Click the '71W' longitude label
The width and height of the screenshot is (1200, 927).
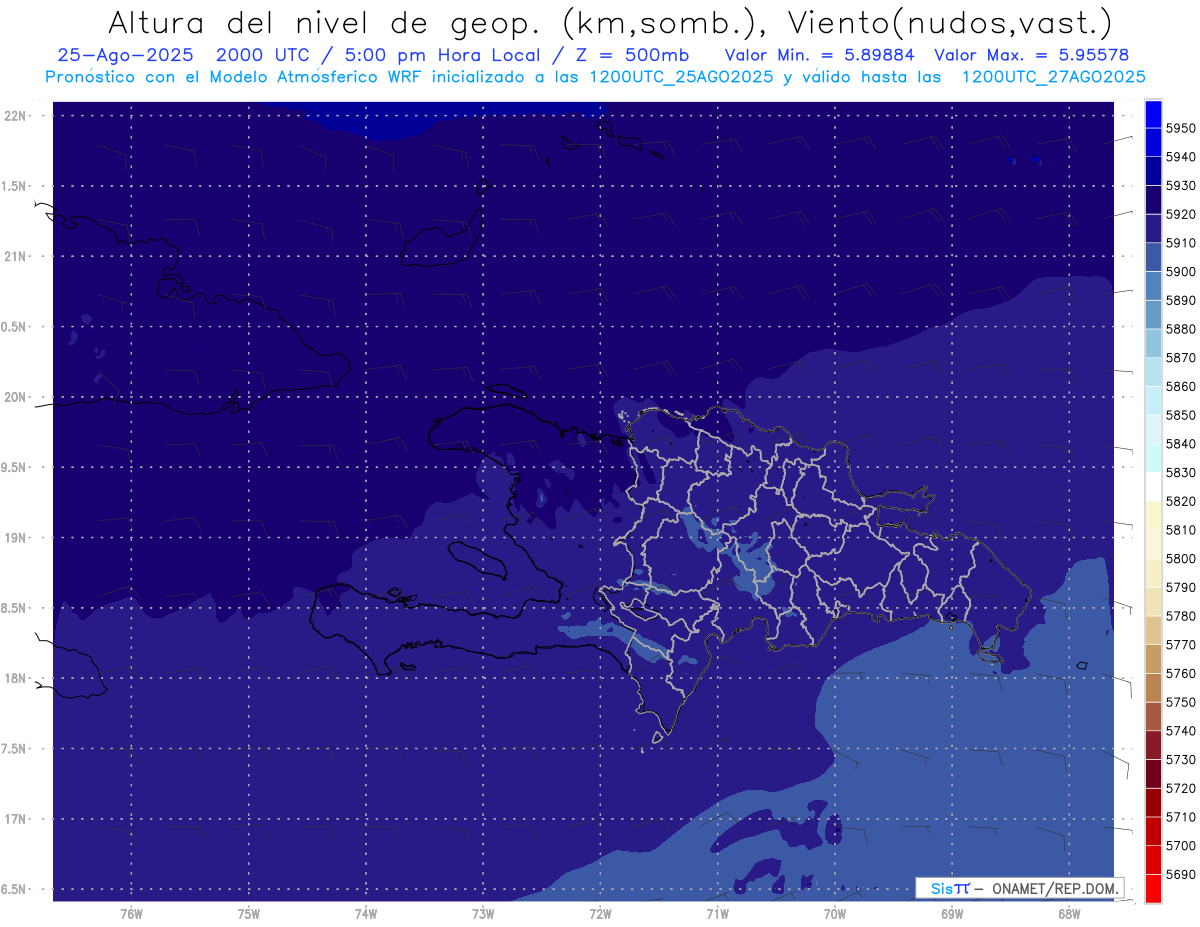(x=717, y=914)
